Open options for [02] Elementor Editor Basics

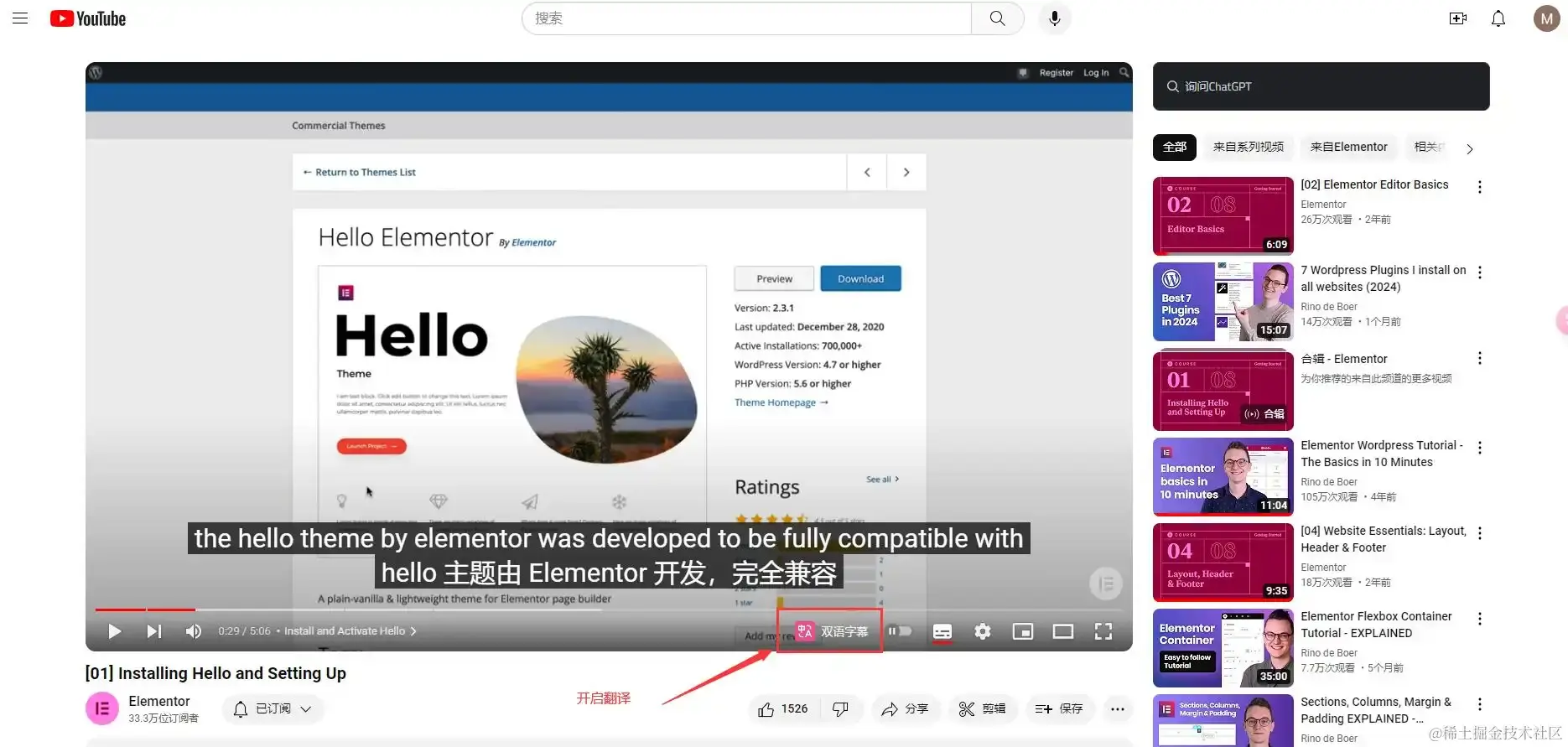[1480, 187]
